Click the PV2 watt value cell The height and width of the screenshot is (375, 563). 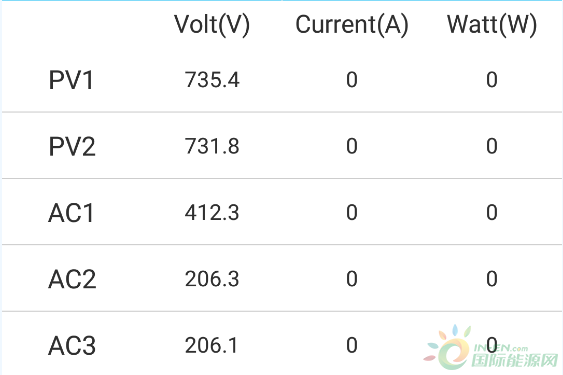pos(492,146)
